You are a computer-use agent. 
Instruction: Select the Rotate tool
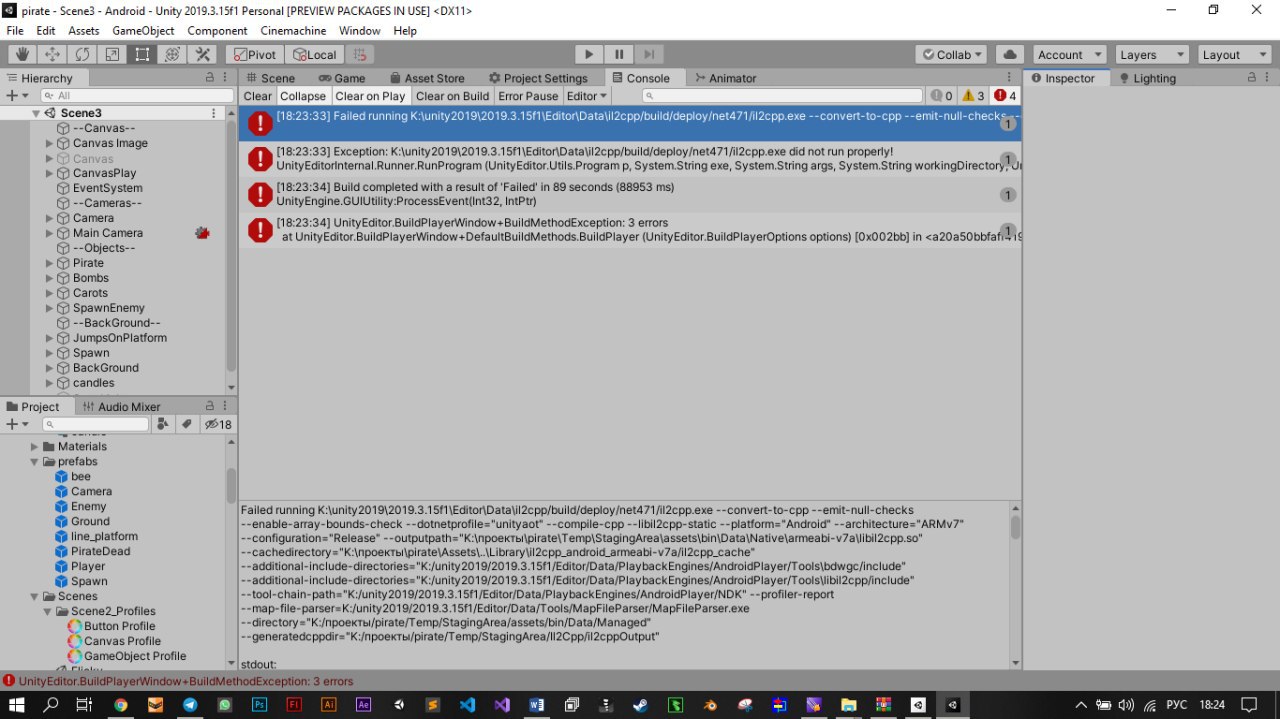point(82,55)
